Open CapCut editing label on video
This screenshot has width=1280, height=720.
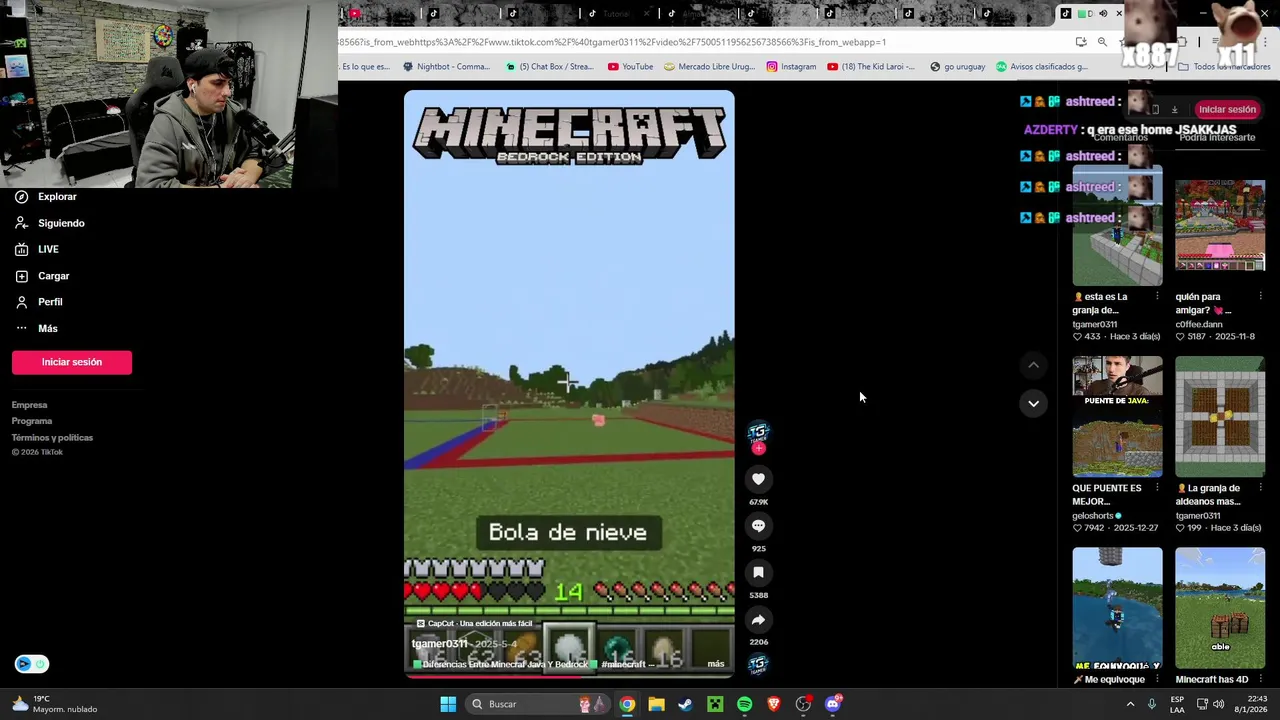[x=474, y=623]
